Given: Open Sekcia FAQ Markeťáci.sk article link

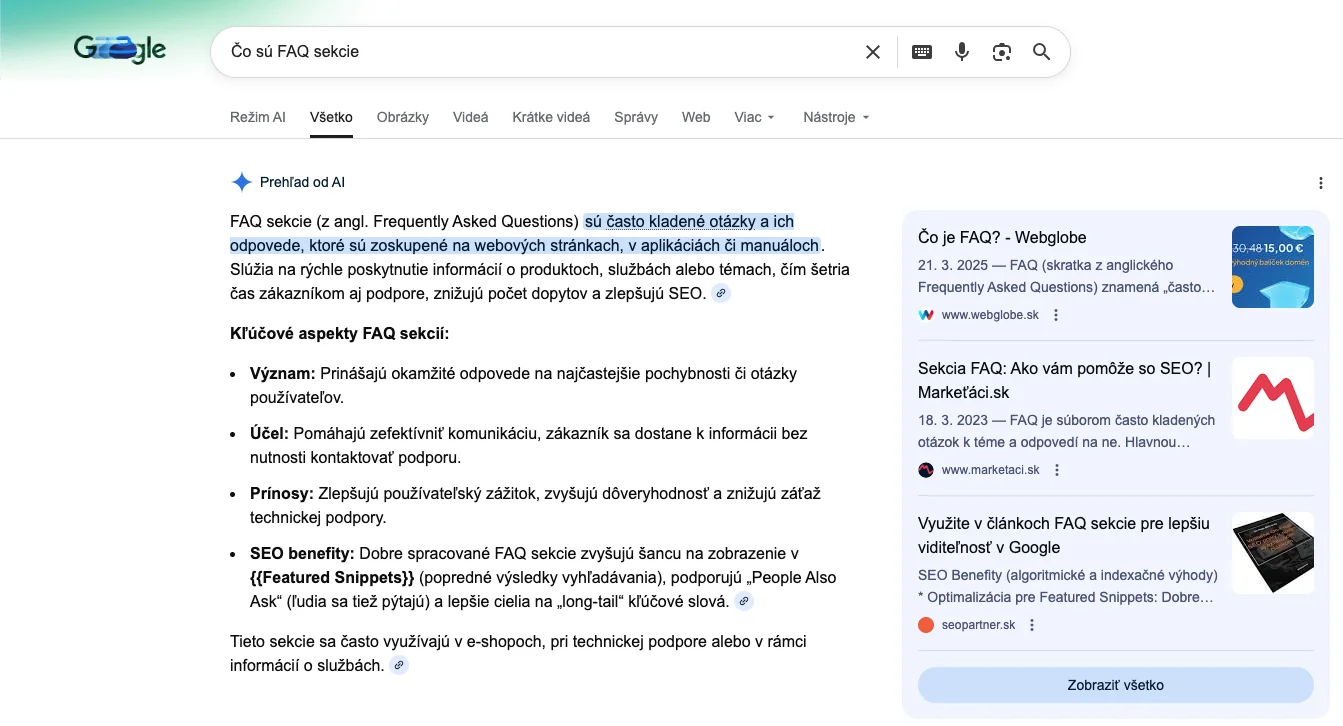Looking at the screenshot, I should [x=1064, y=380].
